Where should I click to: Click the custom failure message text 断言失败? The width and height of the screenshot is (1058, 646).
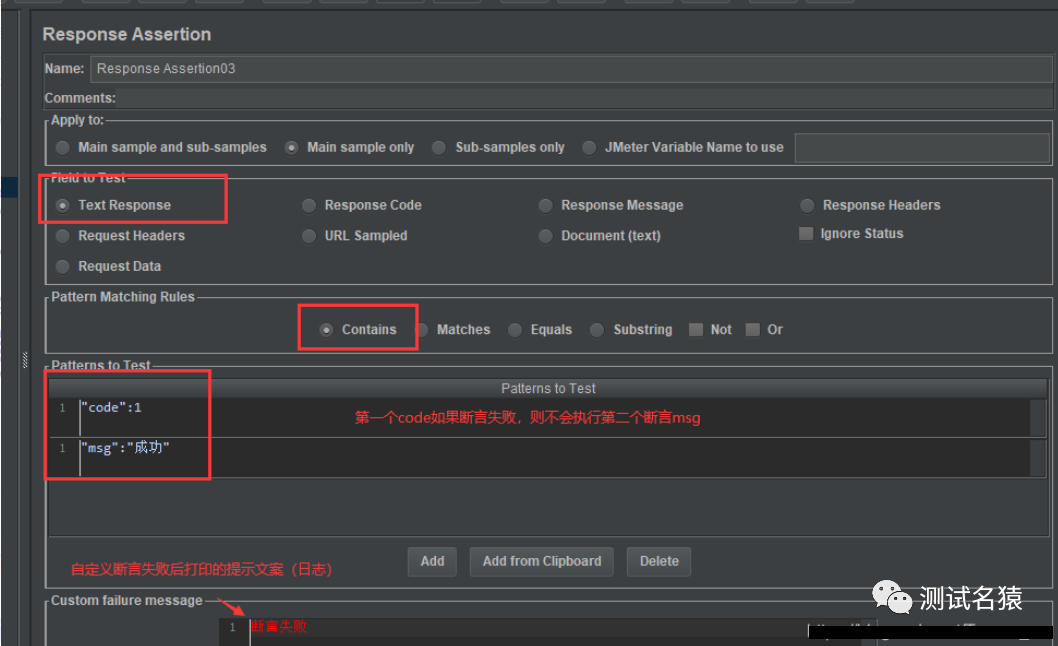[279, 627]
